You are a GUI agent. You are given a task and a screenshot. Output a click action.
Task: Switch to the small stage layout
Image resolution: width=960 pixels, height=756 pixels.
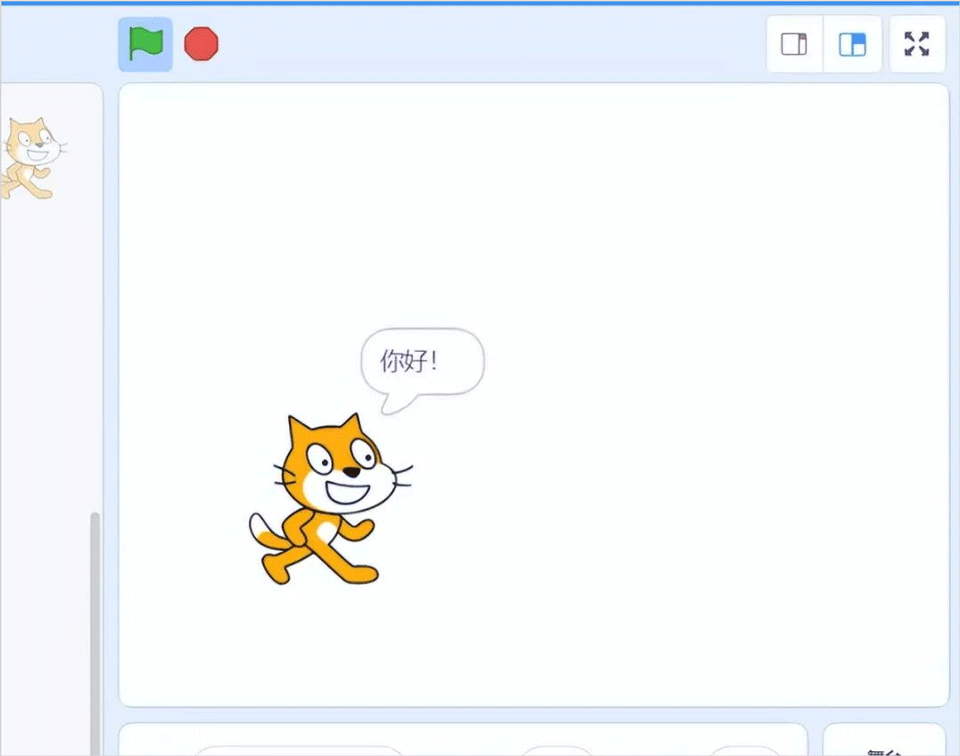coord(794,44)
